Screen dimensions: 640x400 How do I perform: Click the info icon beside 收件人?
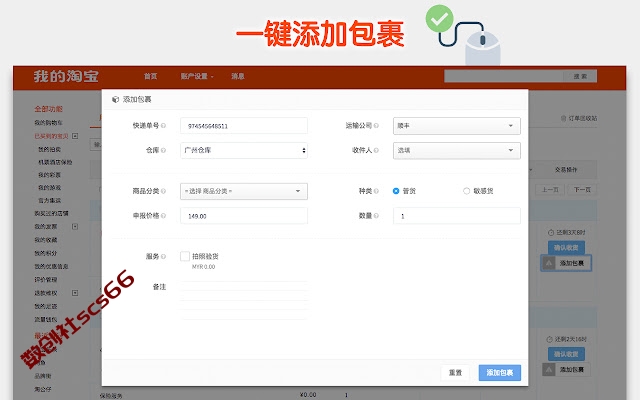click(376, 150)
